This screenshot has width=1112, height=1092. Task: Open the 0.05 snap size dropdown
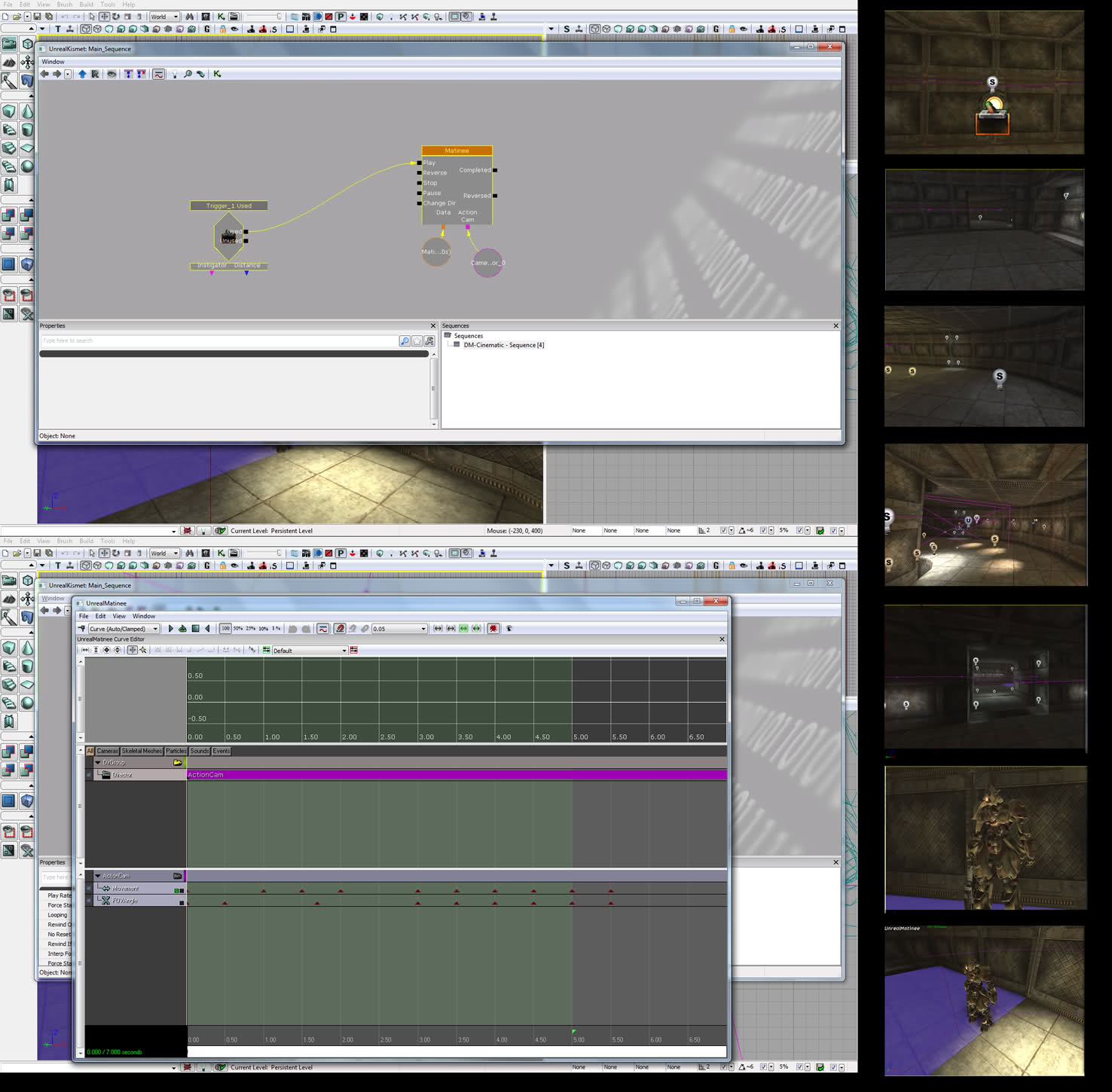click(399, 628)
